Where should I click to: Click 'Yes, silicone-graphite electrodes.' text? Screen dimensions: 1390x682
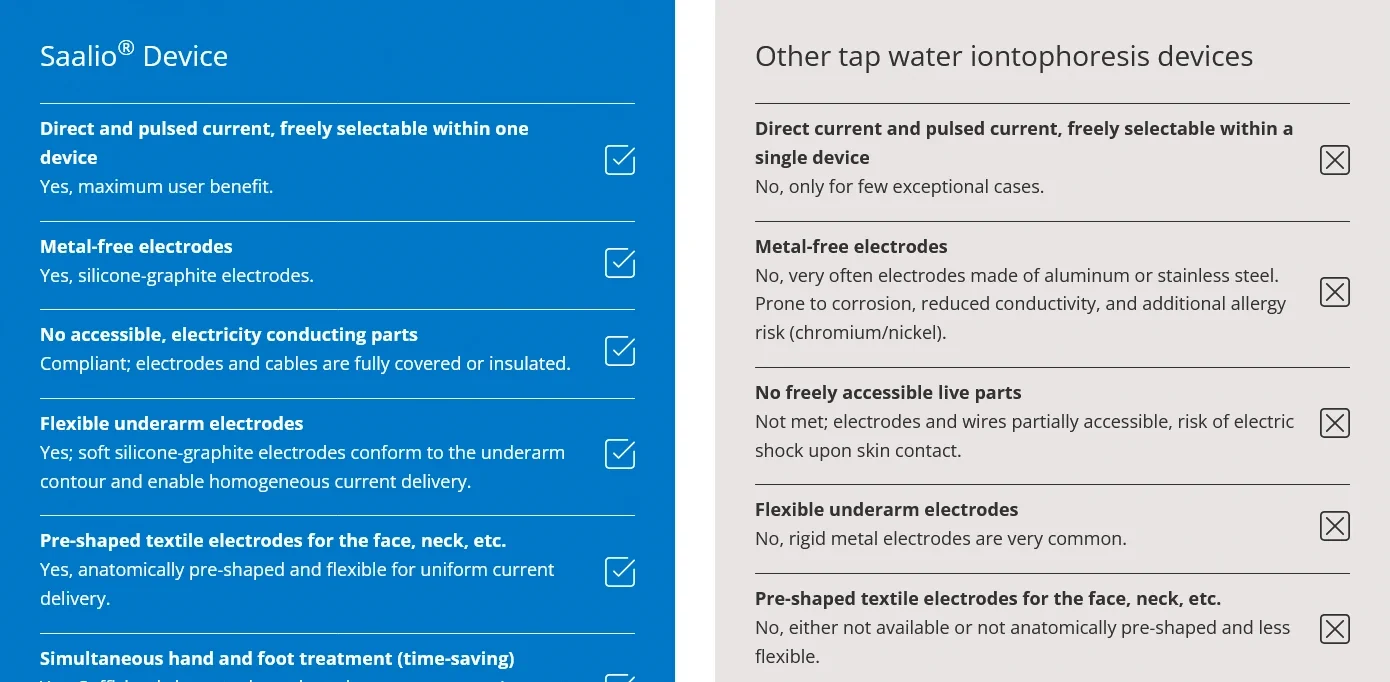point(177,275)
